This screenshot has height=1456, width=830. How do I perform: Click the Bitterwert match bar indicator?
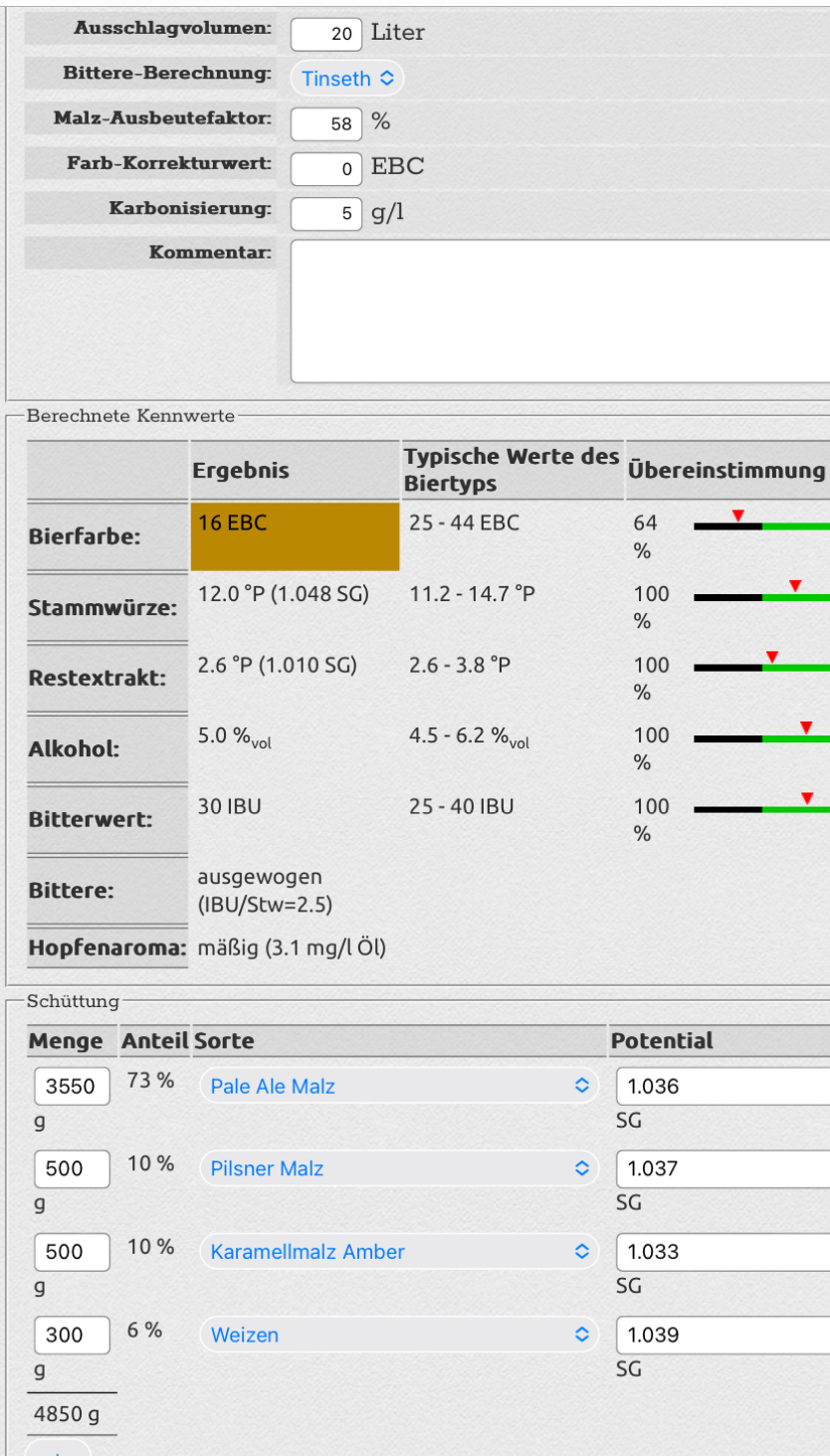[807, 798]
